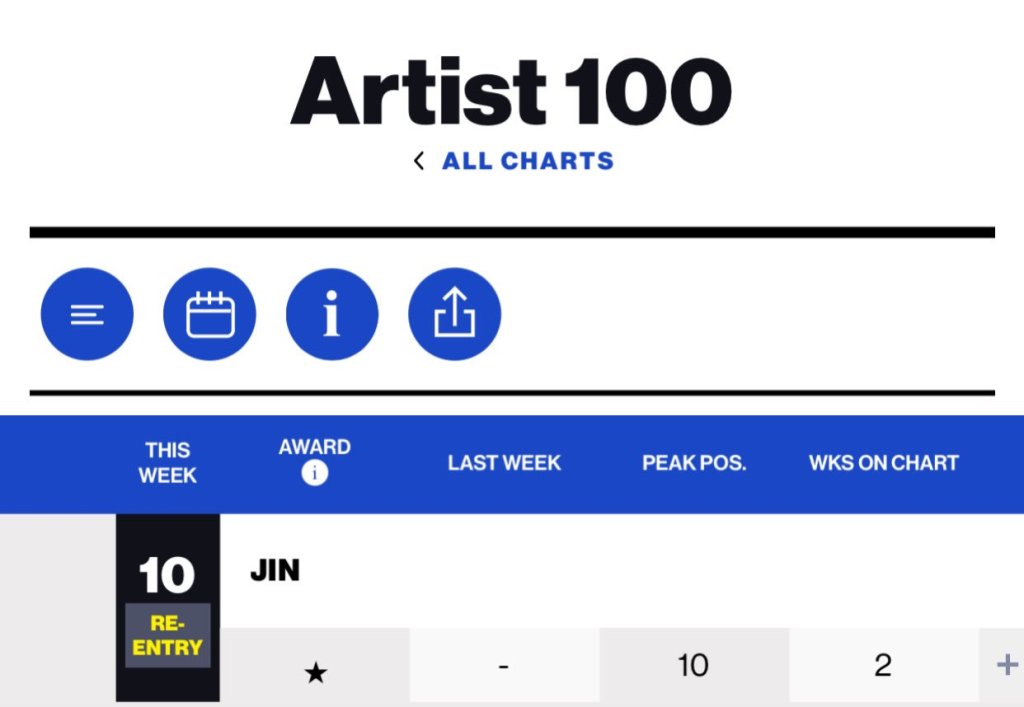1024x707 pixels.
Task: Open the chart list menu icon
Action: coord(87,314)
